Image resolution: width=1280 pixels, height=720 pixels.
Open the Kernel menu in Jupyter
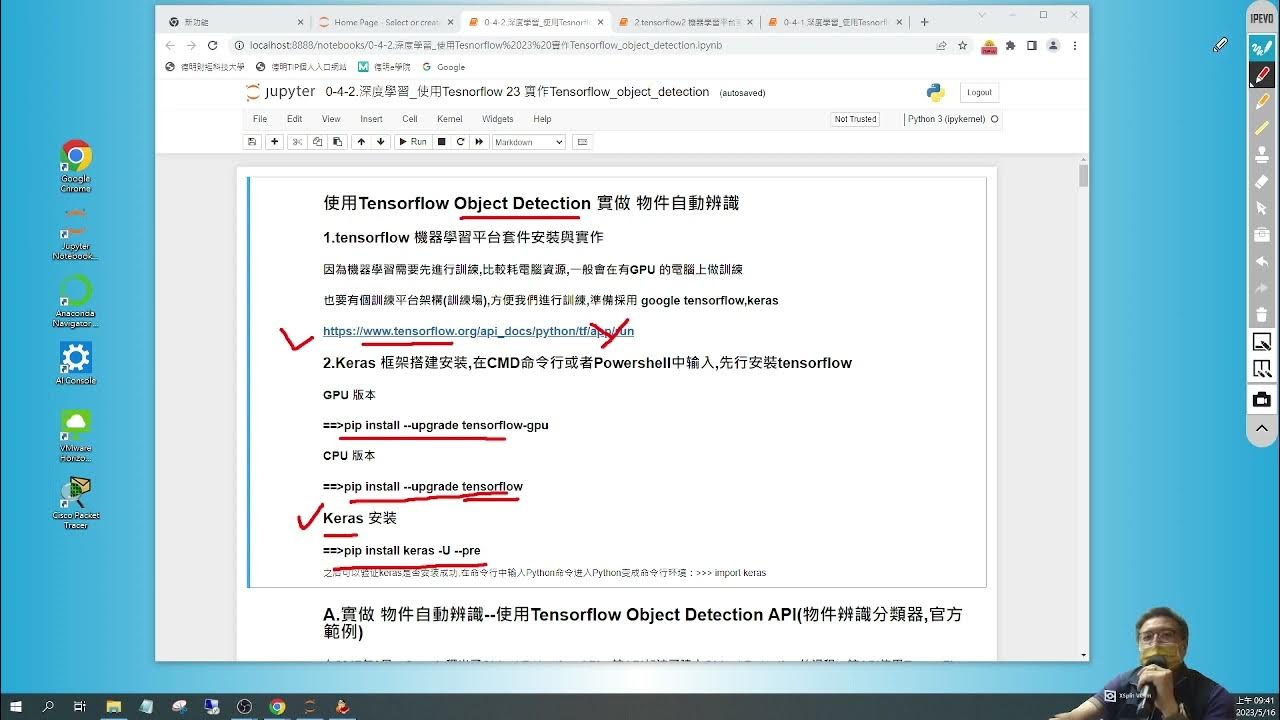click(450, 119)
